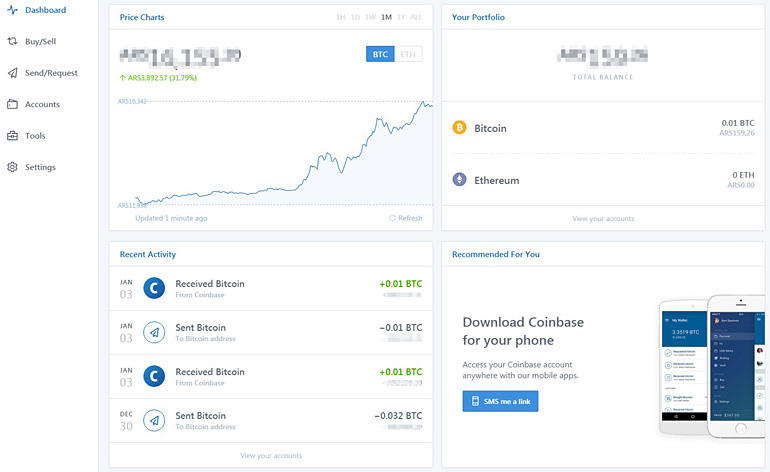Viewport: 770px width, 472px height.
Task: Open the Dec 30 Sent Bitcoin transaction
Action: tap(271, 420)
